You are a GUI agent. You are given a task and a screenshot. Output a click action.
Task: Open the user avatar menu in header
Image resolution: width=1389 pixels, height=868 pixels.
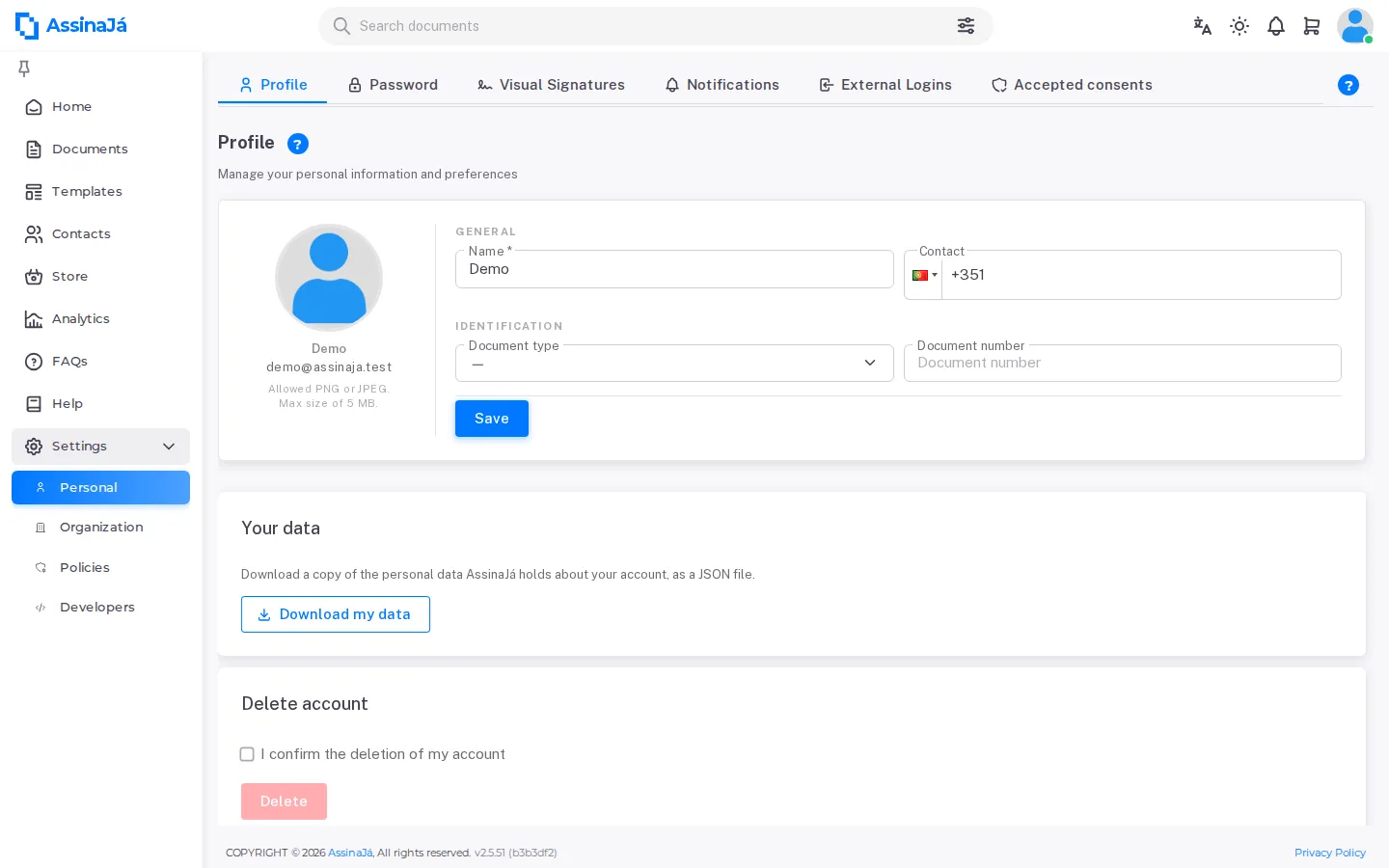[1354, 26]
